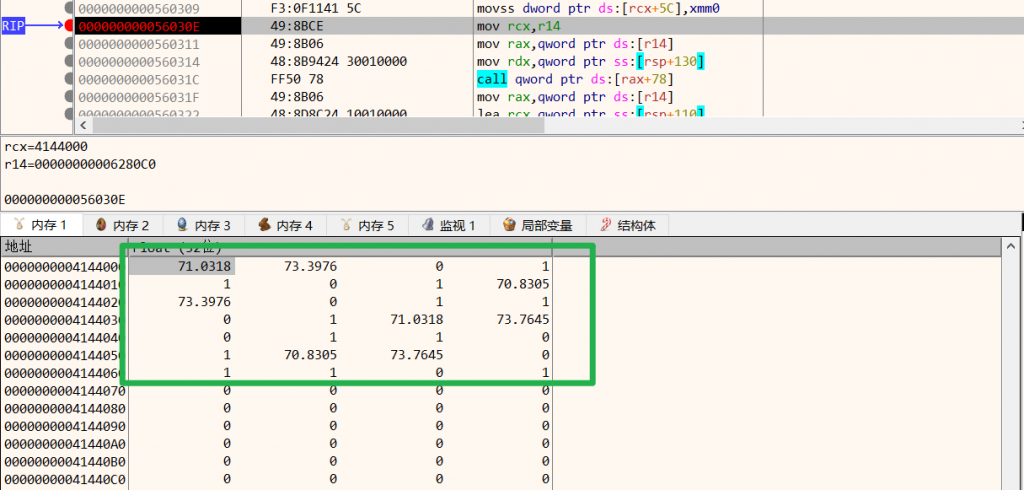The image size is (1024, 490).
Task: Select the r14=00000000006280C0 info line
Action: coord(79,165)
